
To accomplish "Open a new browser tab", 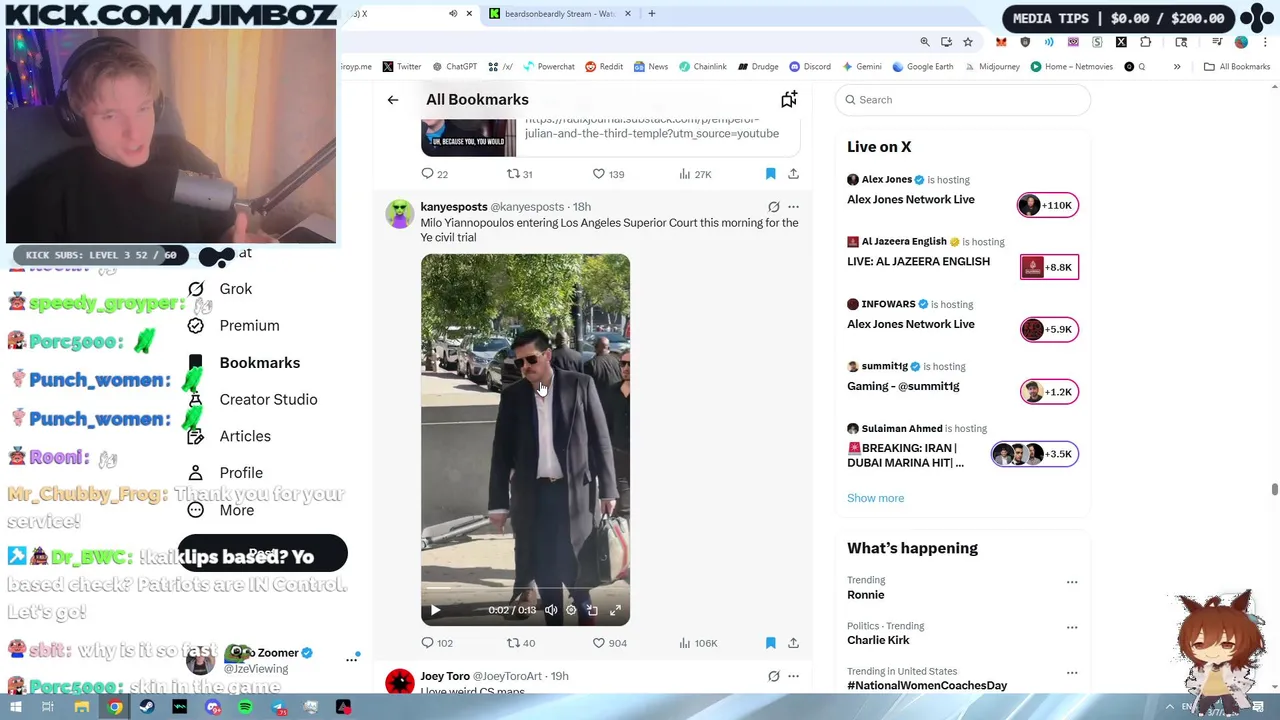I will (x=651, y=14).
